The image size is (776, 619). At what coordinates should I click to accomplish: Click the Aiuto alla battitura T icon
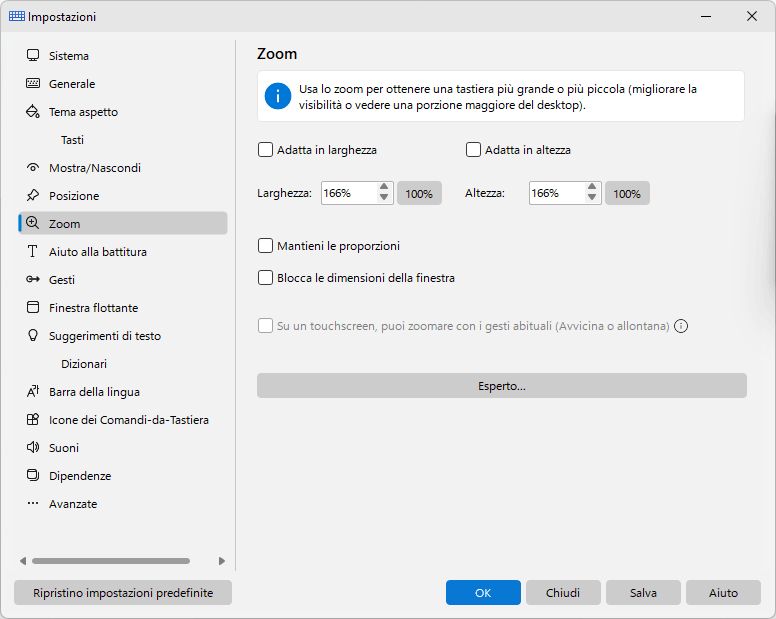(x=33, y=251)
